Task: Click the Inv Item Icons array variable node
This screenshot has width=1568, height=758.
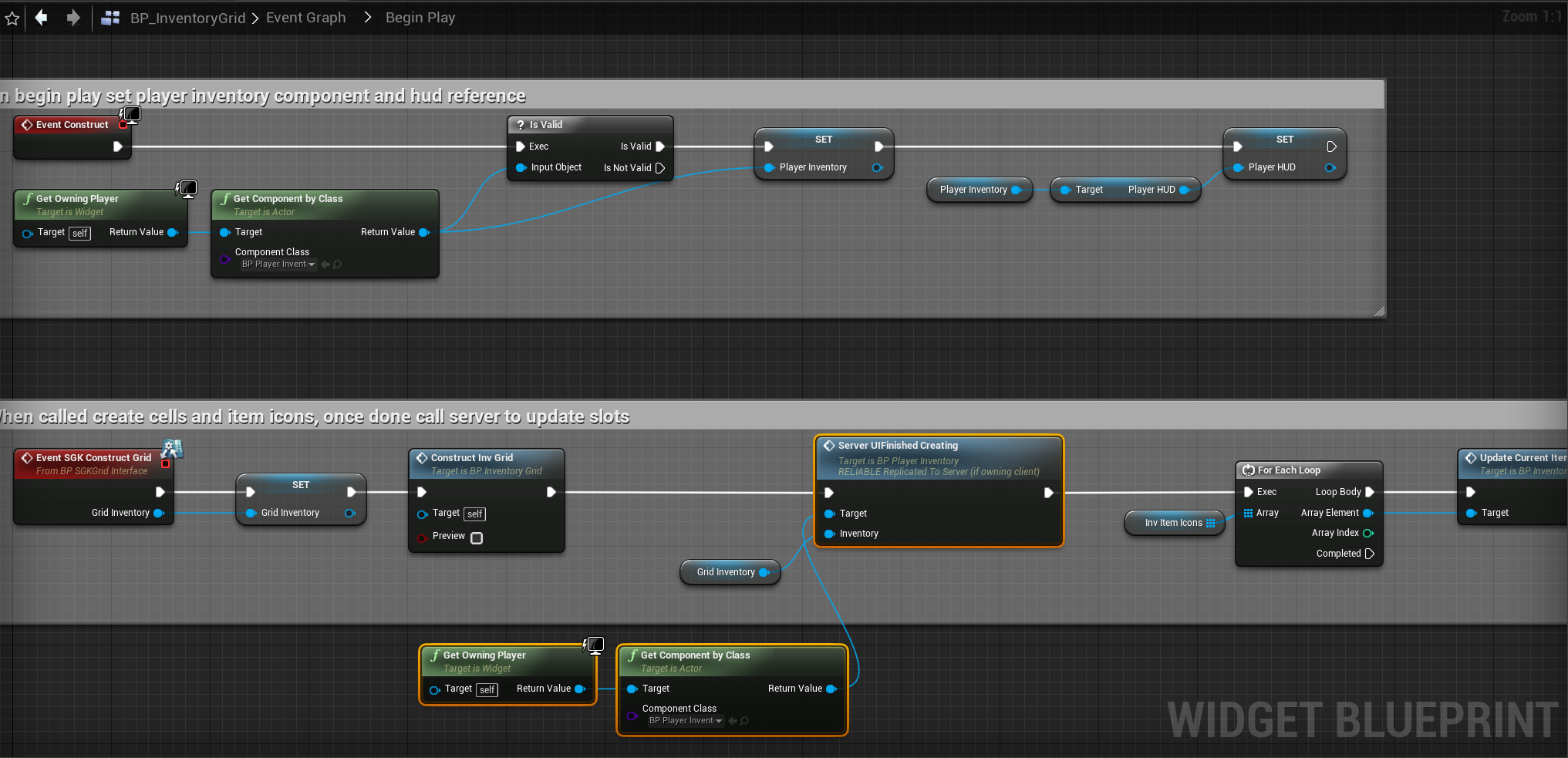Action: [1173, 523]
